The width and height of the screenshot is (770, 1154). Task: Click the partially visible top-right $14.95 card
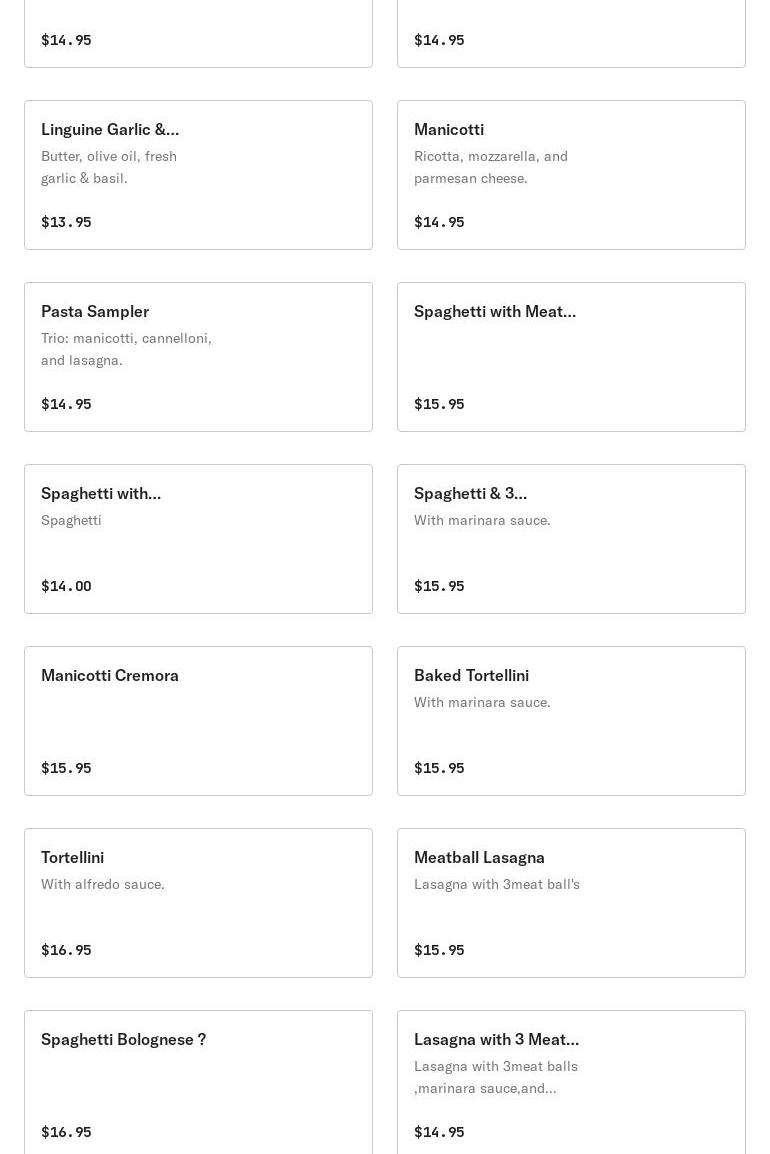coord(571,34)
